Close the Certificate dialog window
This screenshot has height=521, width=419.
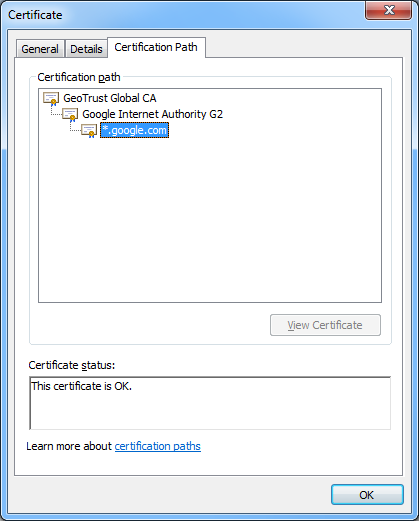(388, 10)
